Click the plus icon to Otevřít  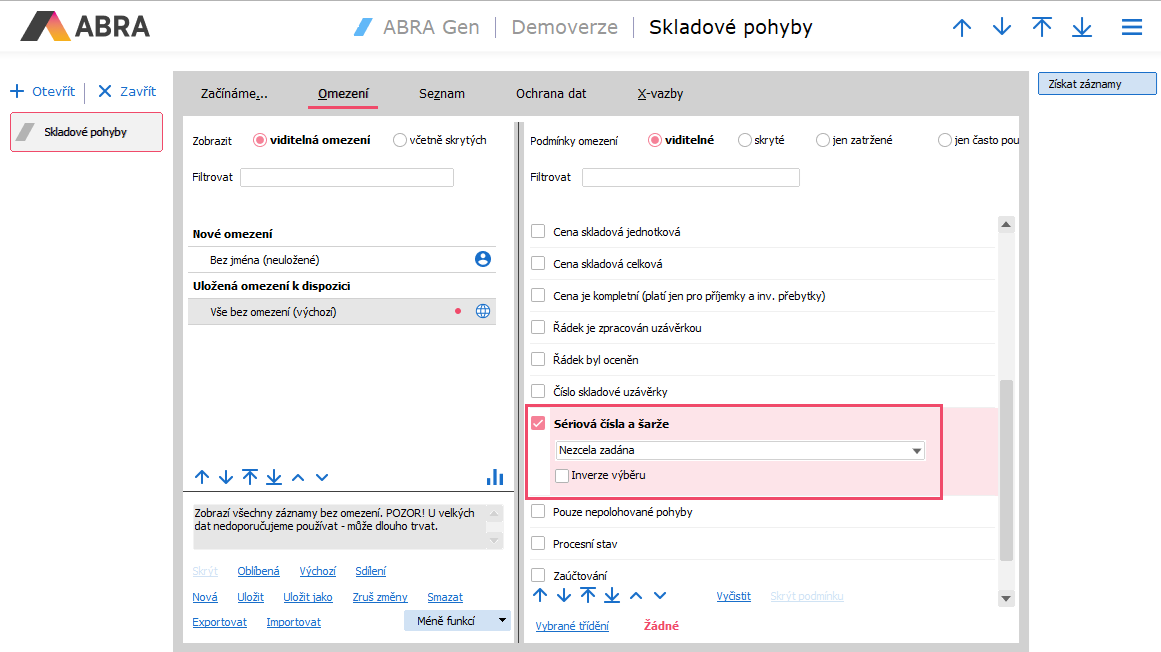[17, 92]
